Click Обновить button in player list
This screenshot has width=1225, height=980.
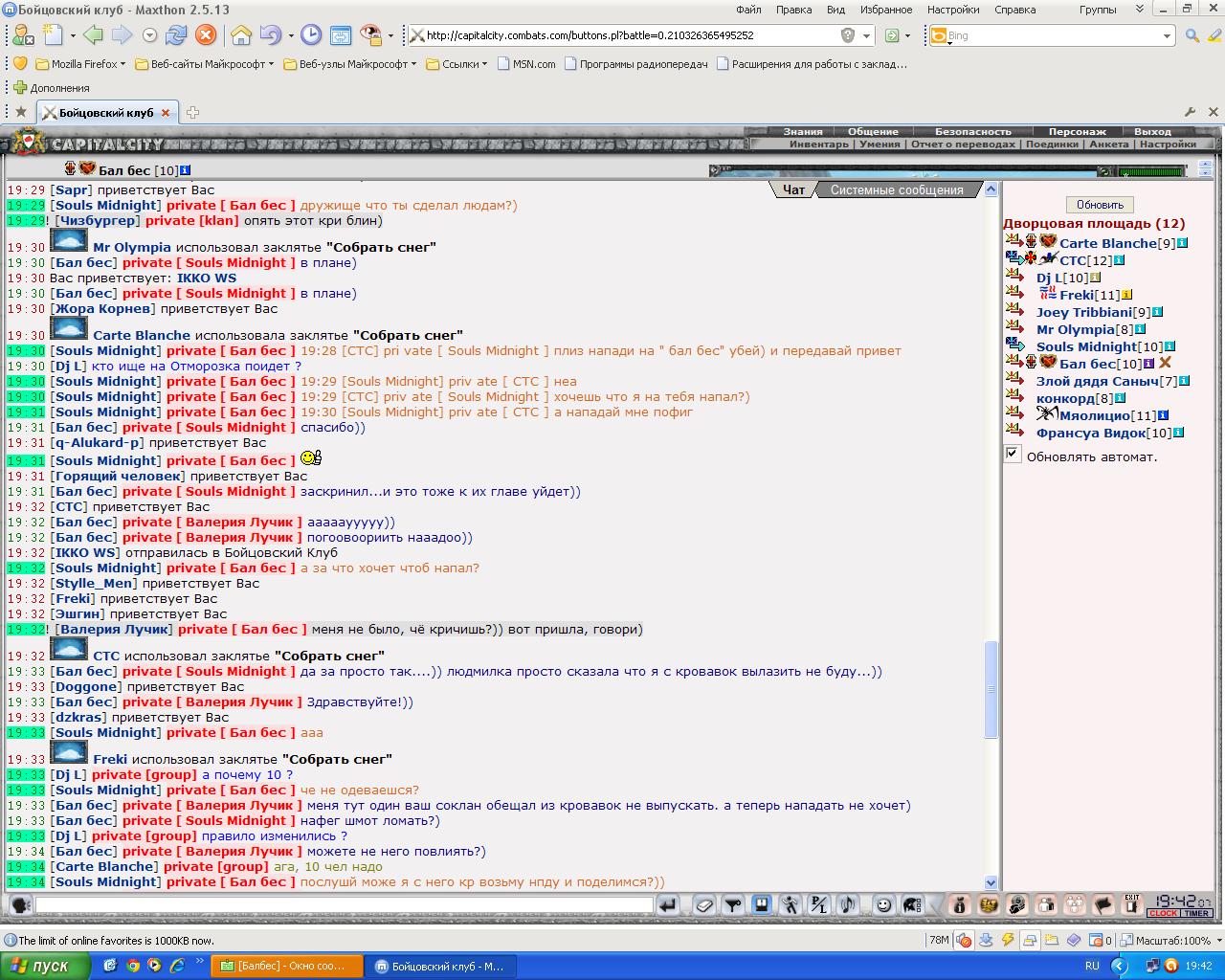(1100, 205)
